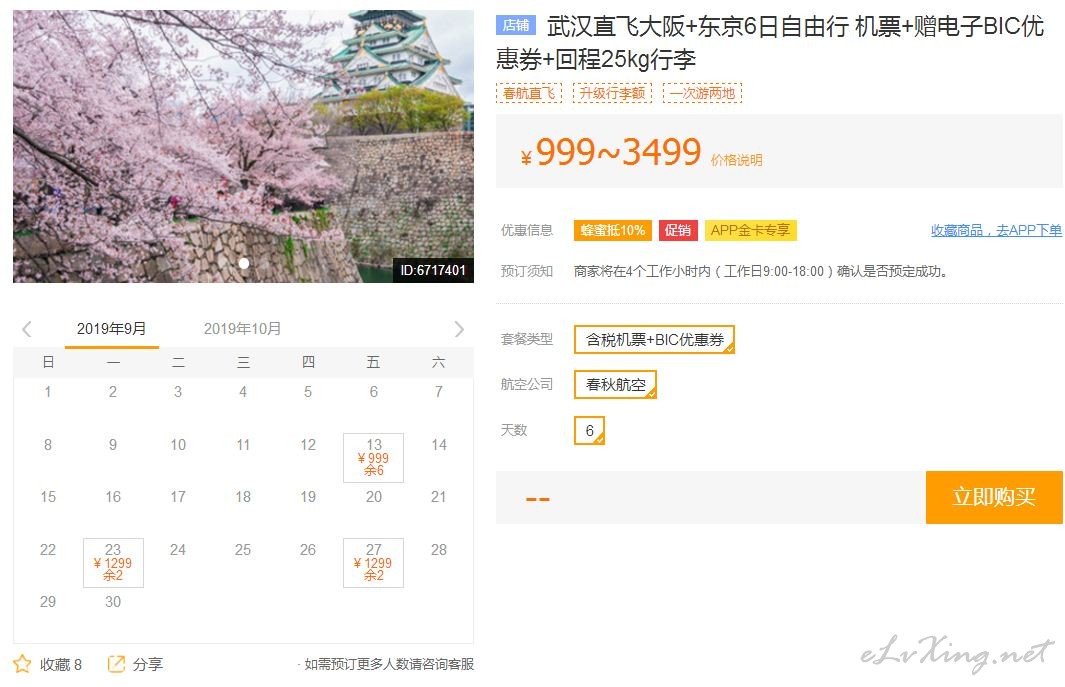This screenshot has height=687, width=1065.
Task: Click the 一次游两地 tag
Action: [x=702, y=93]
